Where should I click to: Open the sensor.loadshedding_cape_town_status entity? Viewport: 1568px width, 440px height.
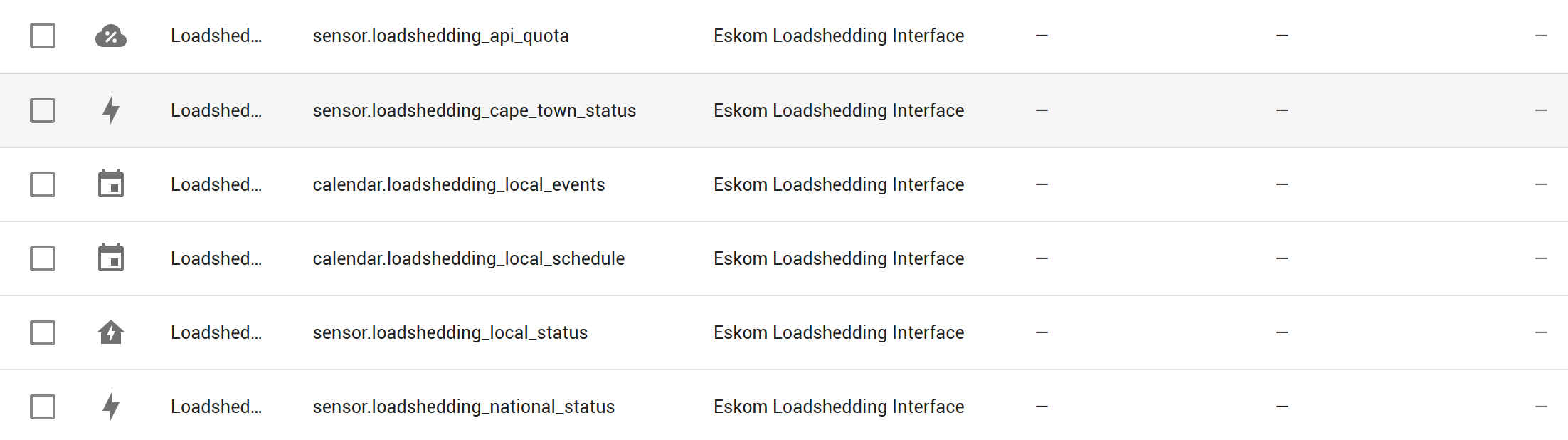click(x=474, y=110)
